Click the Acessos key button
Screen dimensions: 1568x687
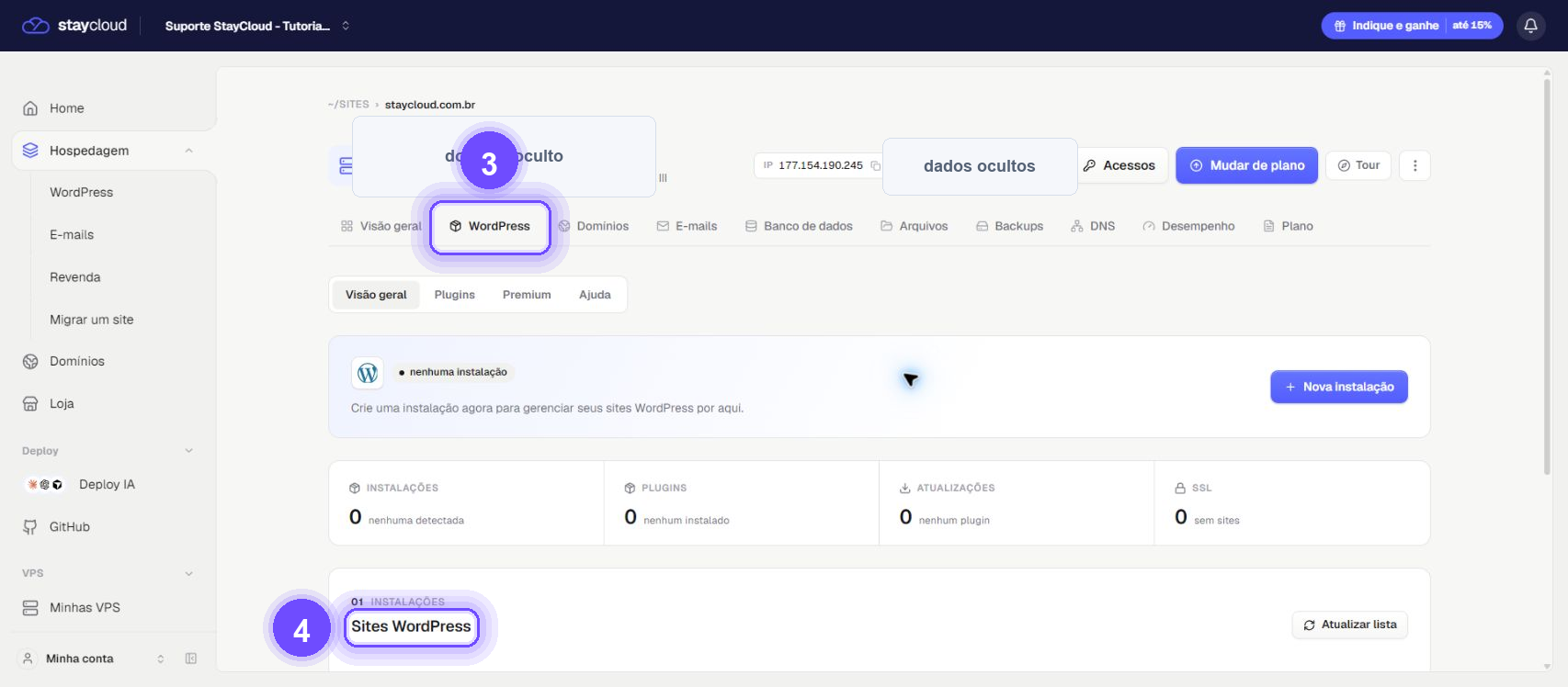(x=1119, y=165)
